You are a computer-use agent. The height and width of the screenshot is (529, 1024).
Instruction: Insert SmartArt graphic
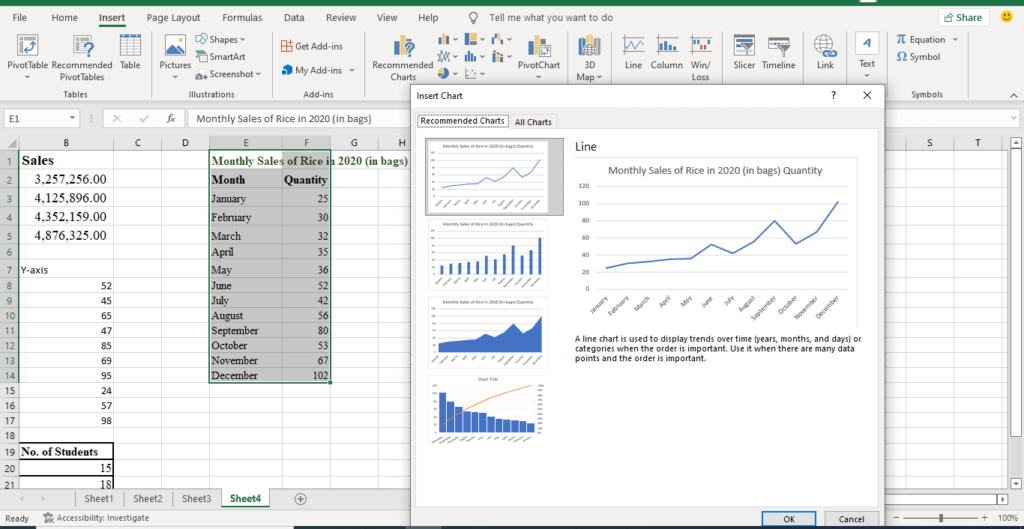click(x=221, y=57)
